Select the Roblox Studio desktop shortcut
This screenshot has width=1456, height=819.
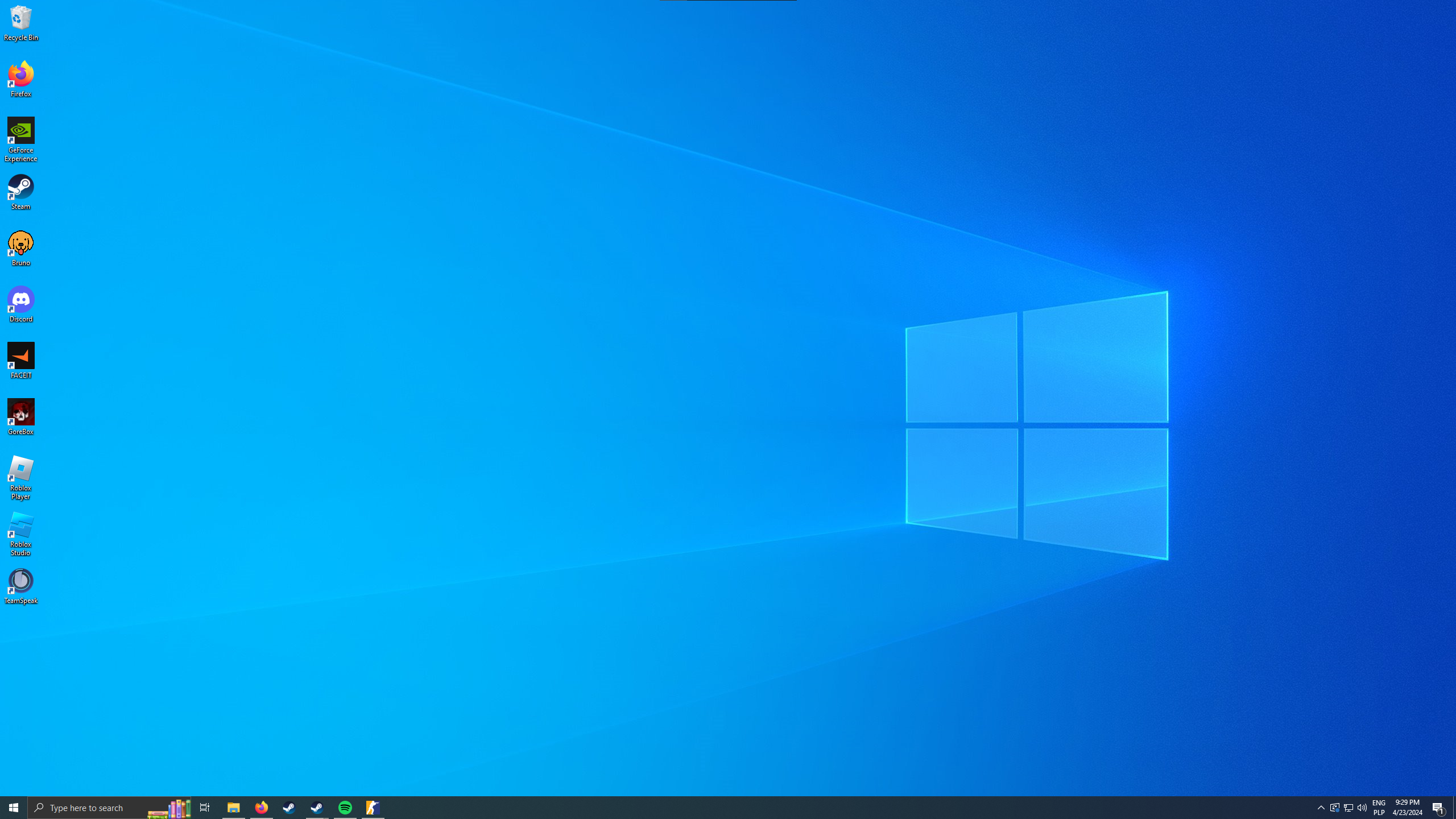[x=21, y=533]
